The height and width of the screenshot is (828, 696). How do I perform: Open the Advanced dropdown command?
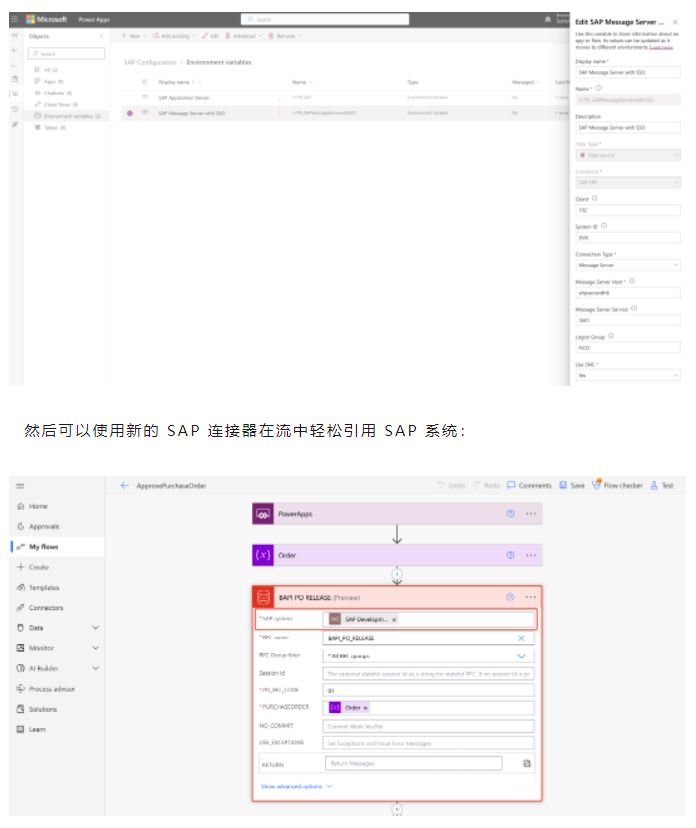(x=243, y=36)
